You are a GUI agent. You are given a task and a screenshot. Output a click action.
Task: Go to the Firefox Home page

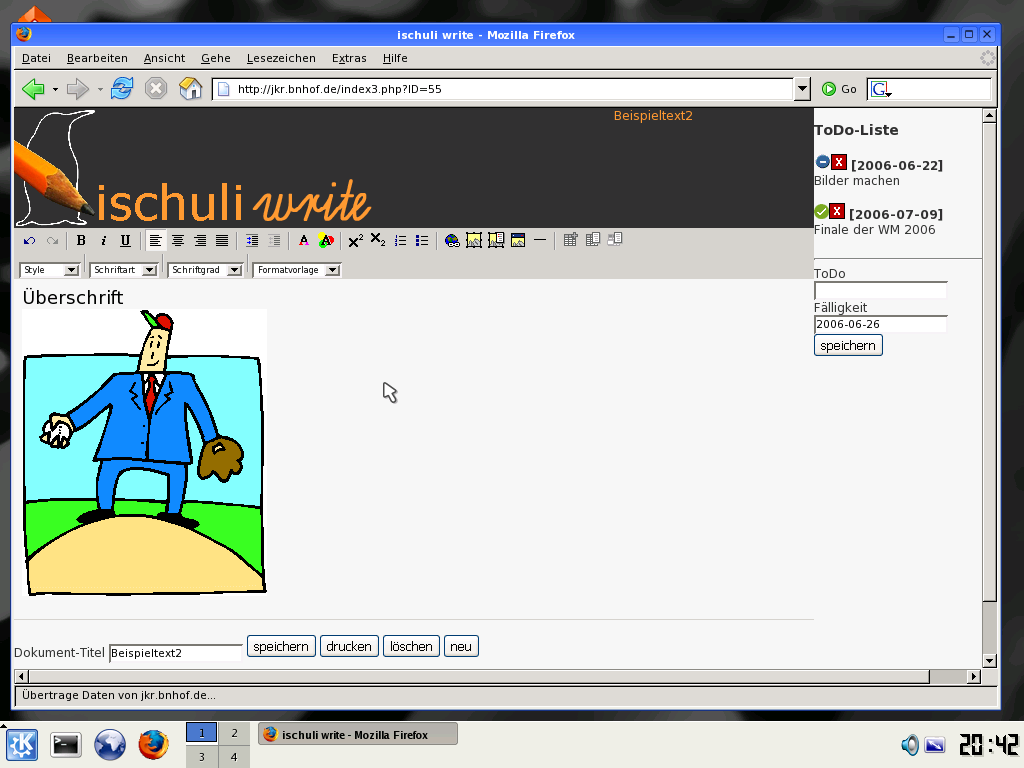pyautogui.click(x=190, y=88)
